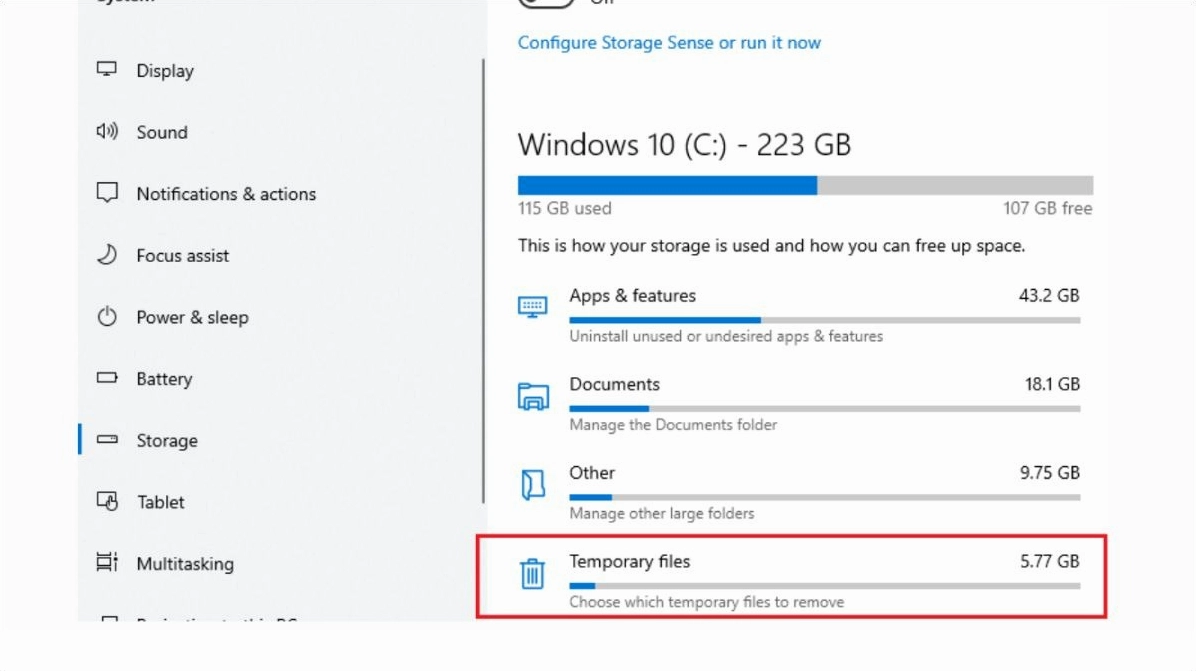Click the Power & sleep power icon

107,317
